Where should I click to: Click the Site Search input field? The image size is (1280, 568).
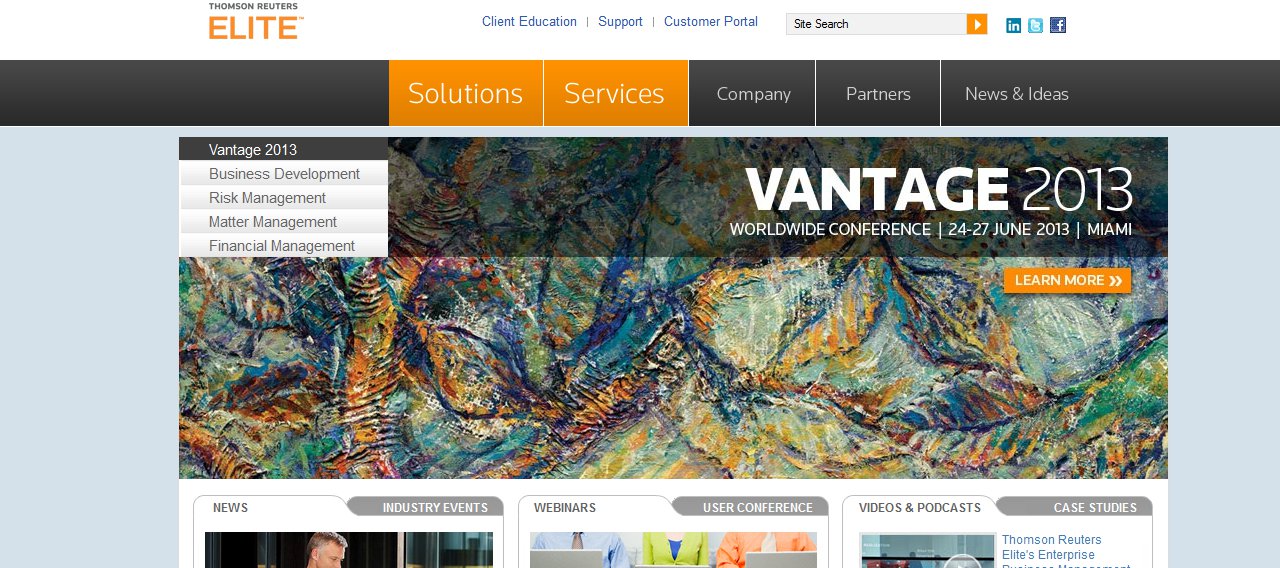click(876, 24)
